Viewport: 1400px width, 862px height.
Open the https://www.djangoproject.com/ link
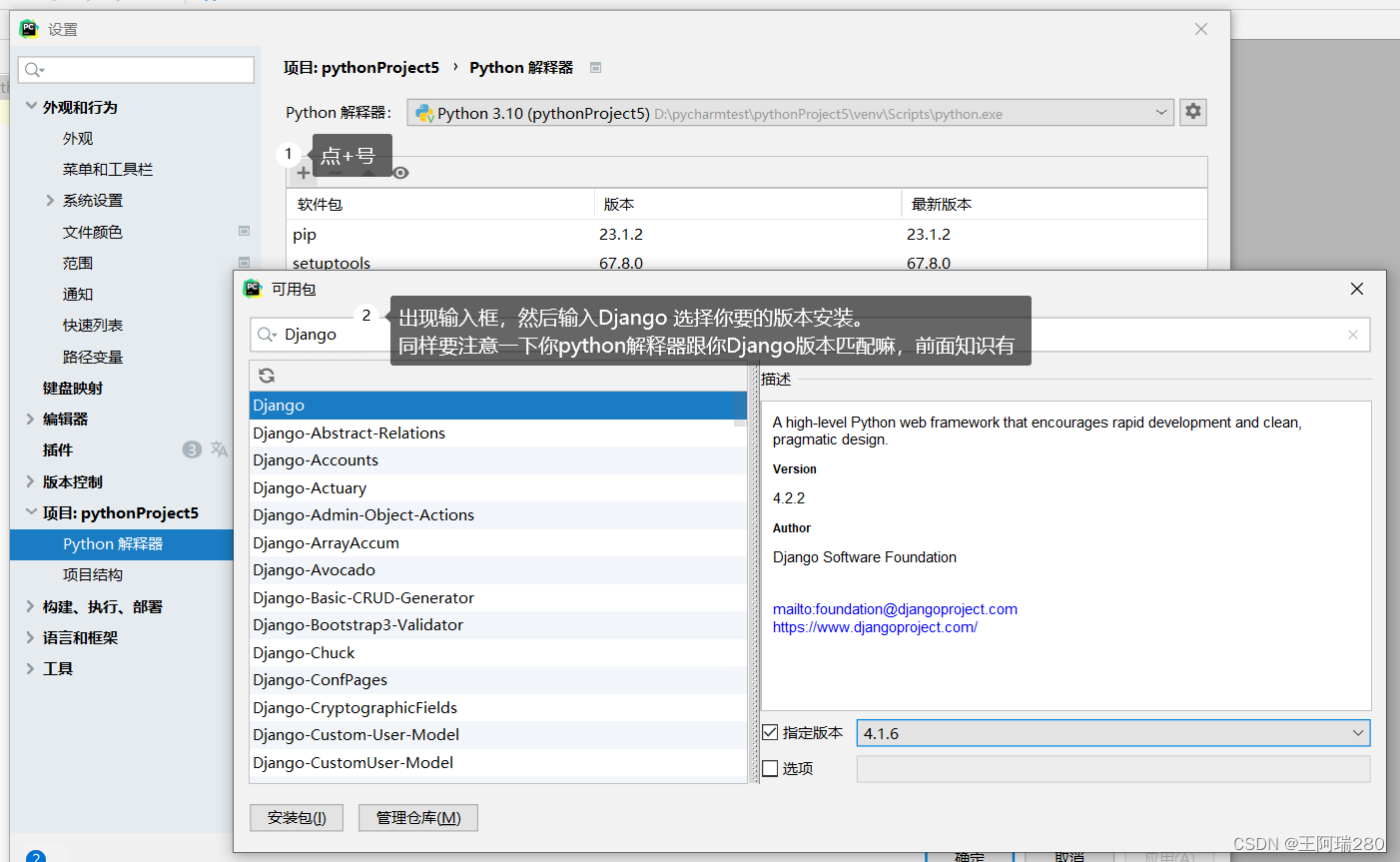(x=875, y=627)
